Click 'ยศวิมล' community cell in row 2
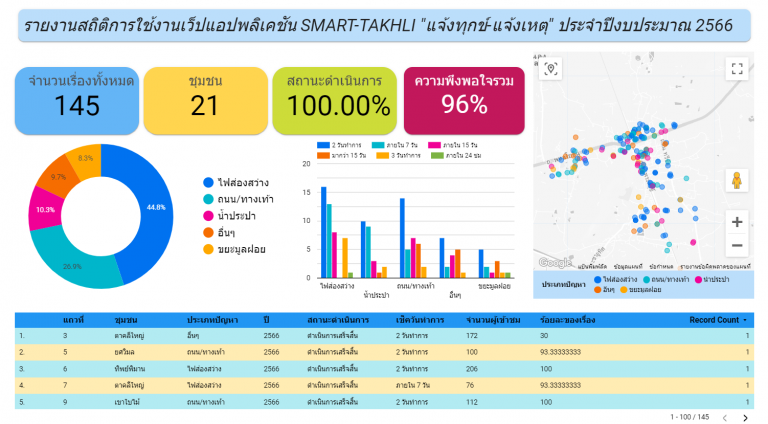The image size is (768, 424). coord(124,352)
